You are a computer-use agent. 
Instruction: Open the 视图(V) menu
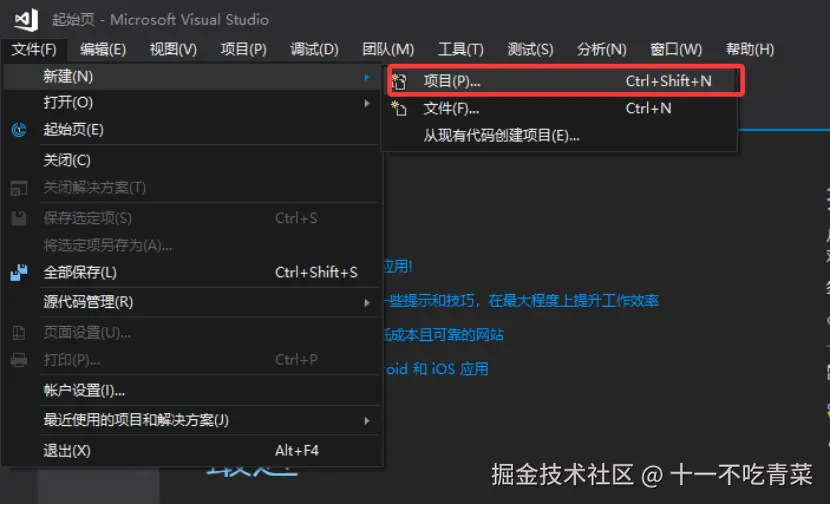tap(173, 50)
